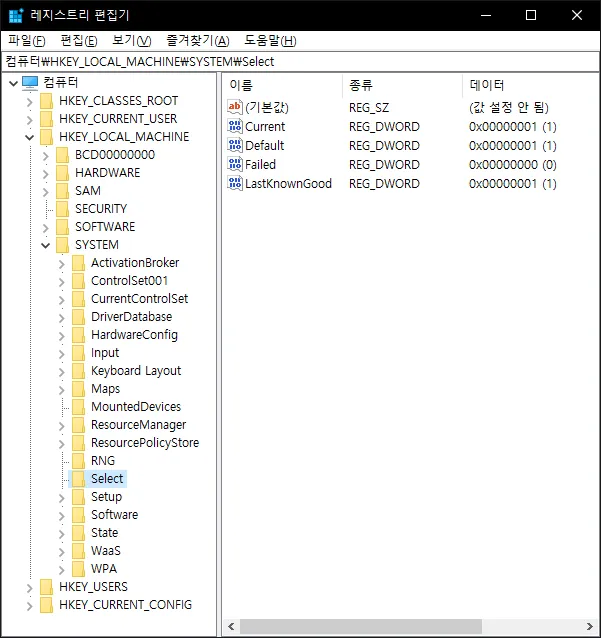
Task: Click the Registry Editor app icon in title bar
Action: coord(16,15)
